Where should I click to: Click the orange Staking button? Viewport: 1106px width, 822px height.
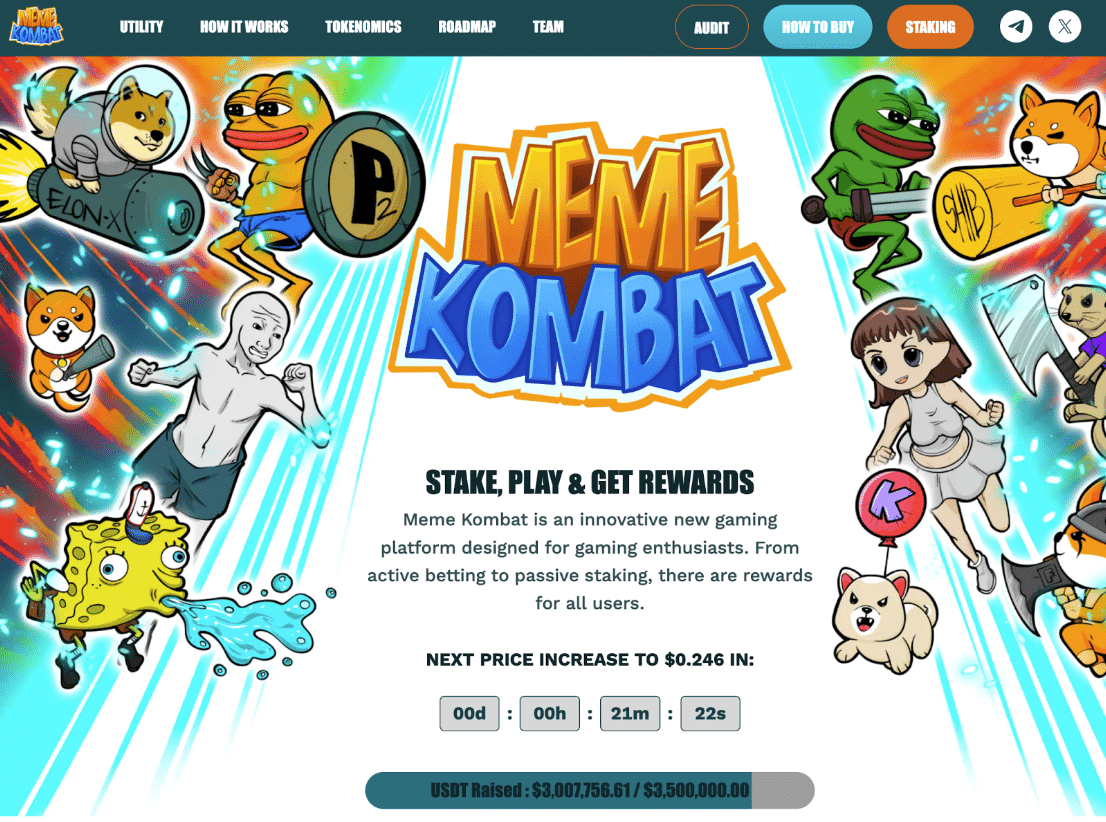930,28
